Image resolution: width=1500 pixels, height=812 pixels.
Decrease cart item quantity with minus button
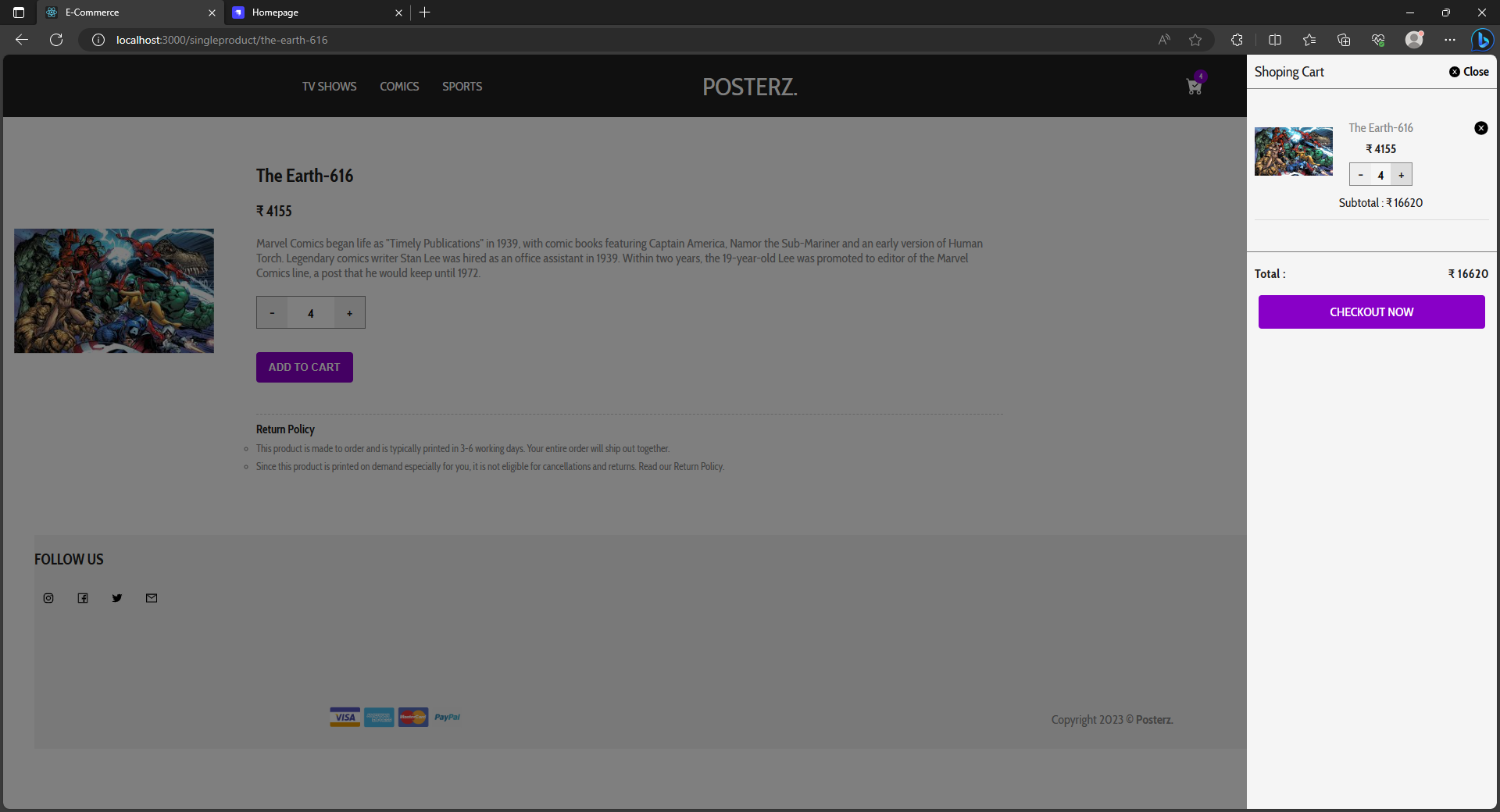(1360, 174)
